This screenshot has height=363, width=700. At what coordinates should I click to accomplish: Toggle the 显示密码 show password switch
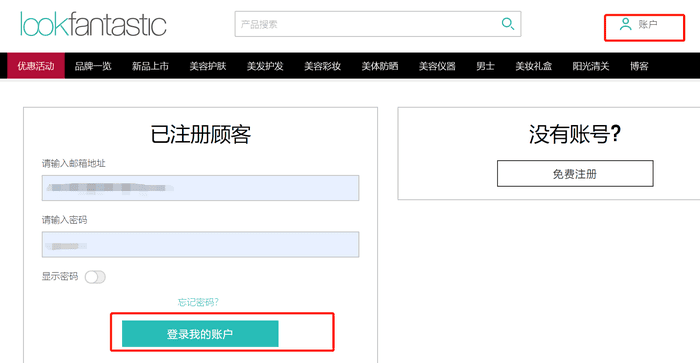(95, 277)
